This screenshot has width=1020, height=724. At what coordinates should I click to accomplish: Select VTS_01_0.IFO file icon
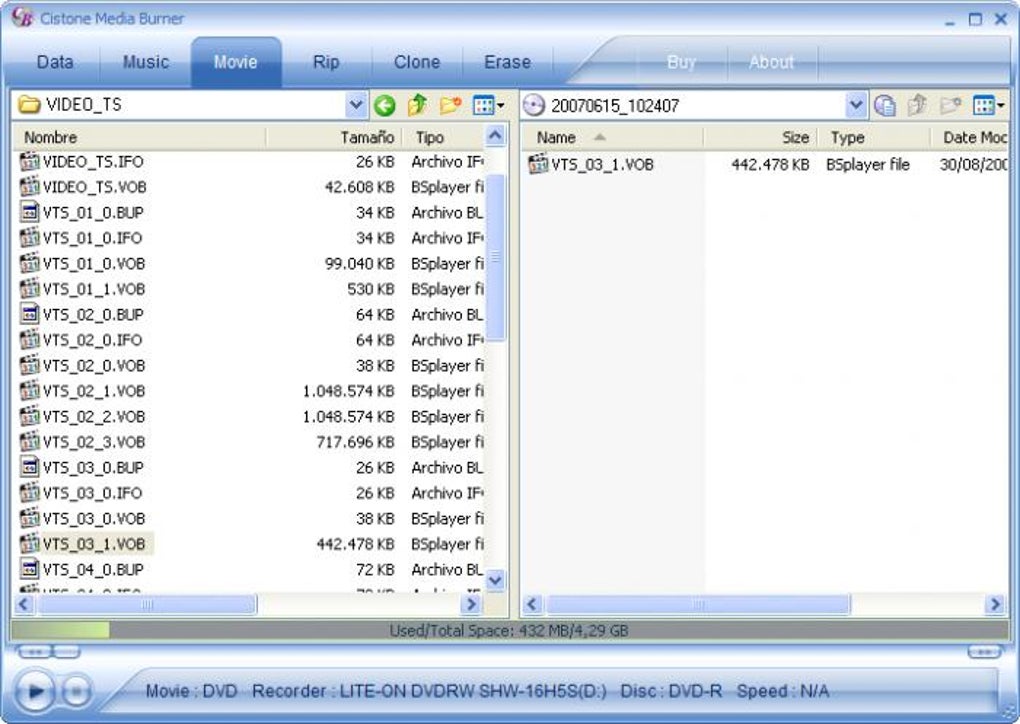pyautogui.click(x=29, y=237)
